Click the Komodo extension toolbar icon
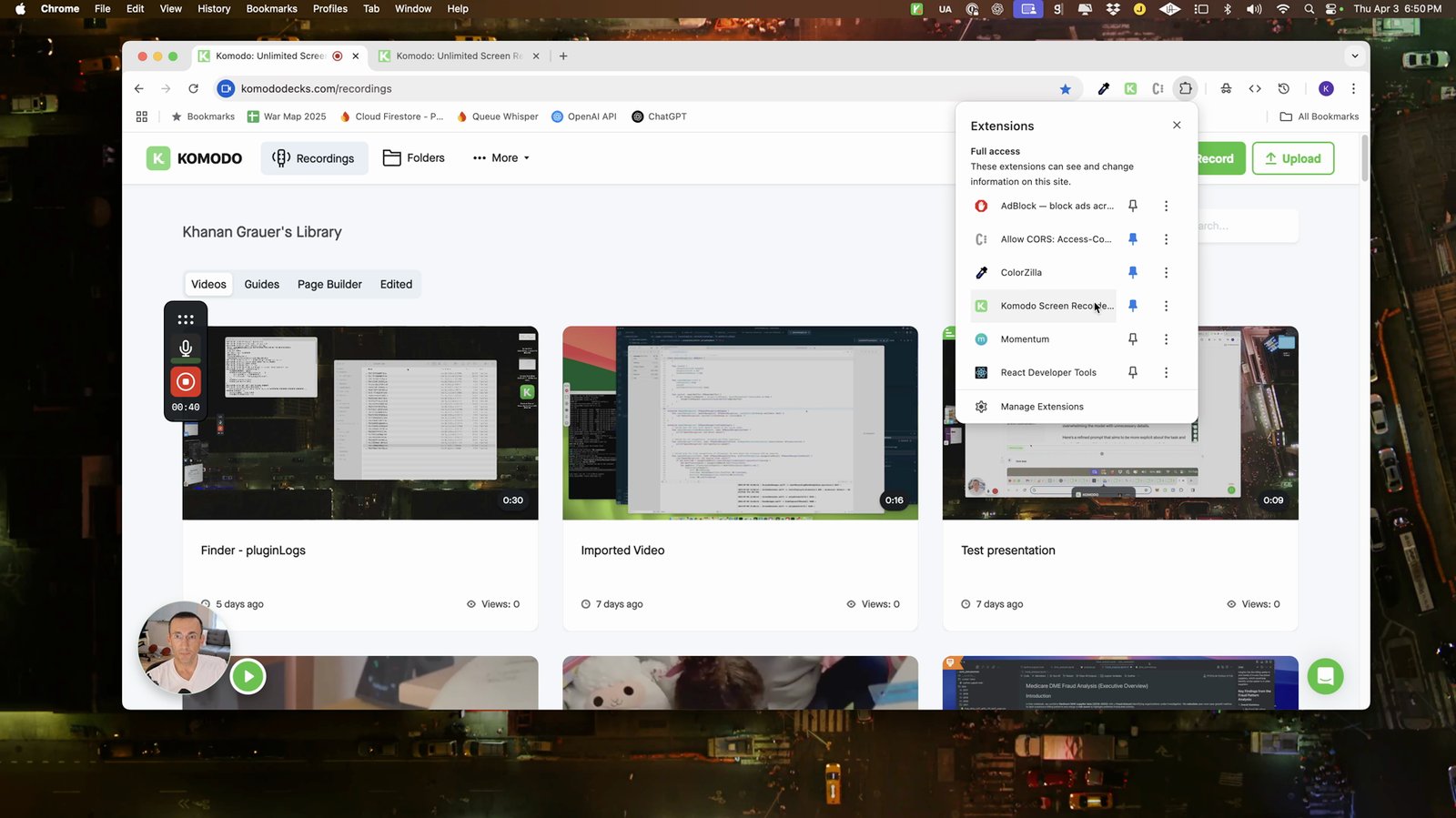The height and width of the screenshot is (818, 1456). [x=1130, y=88]
